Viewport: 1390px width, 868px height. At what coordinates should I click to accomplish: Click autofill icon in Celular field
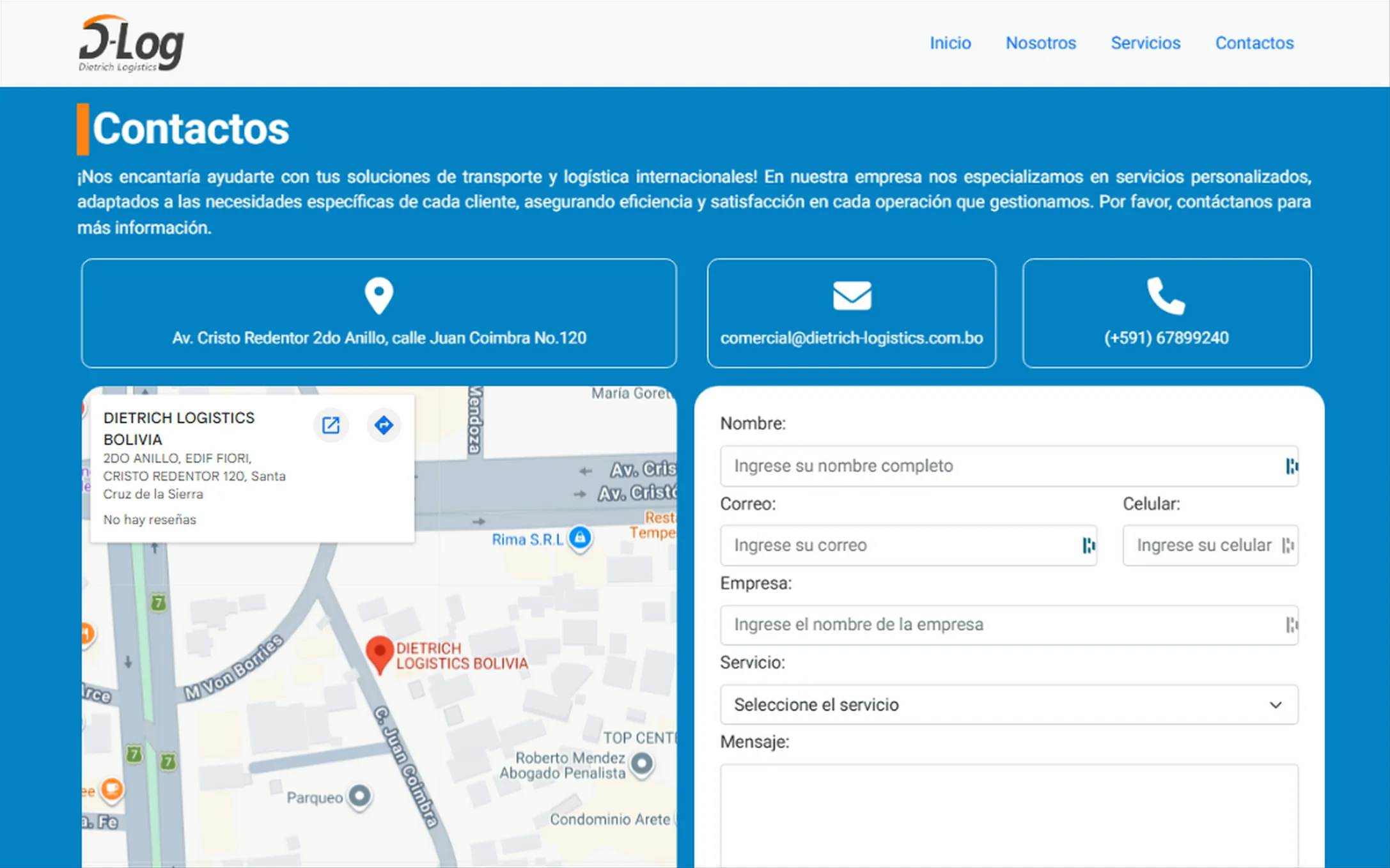click(1288, 545)
